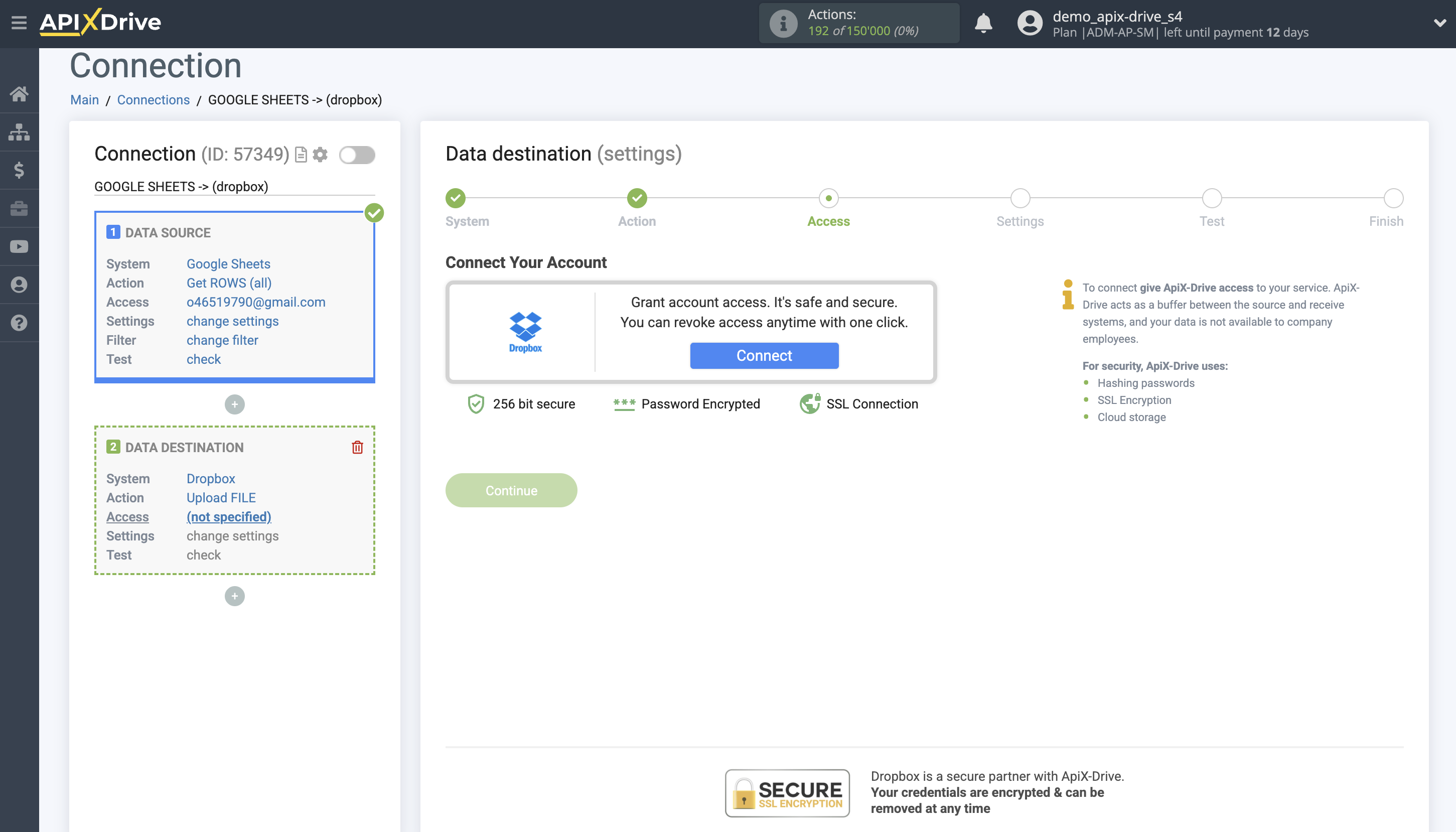Click the change filter link

coord(222,339)
